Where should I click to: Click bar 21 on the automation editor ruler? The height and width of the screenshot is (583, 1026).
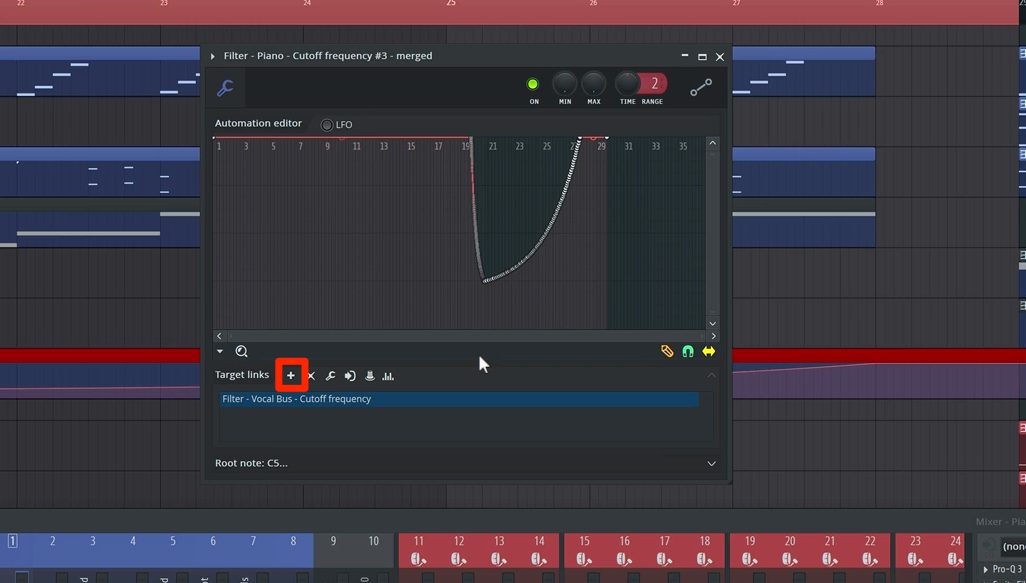coord(493,147)
